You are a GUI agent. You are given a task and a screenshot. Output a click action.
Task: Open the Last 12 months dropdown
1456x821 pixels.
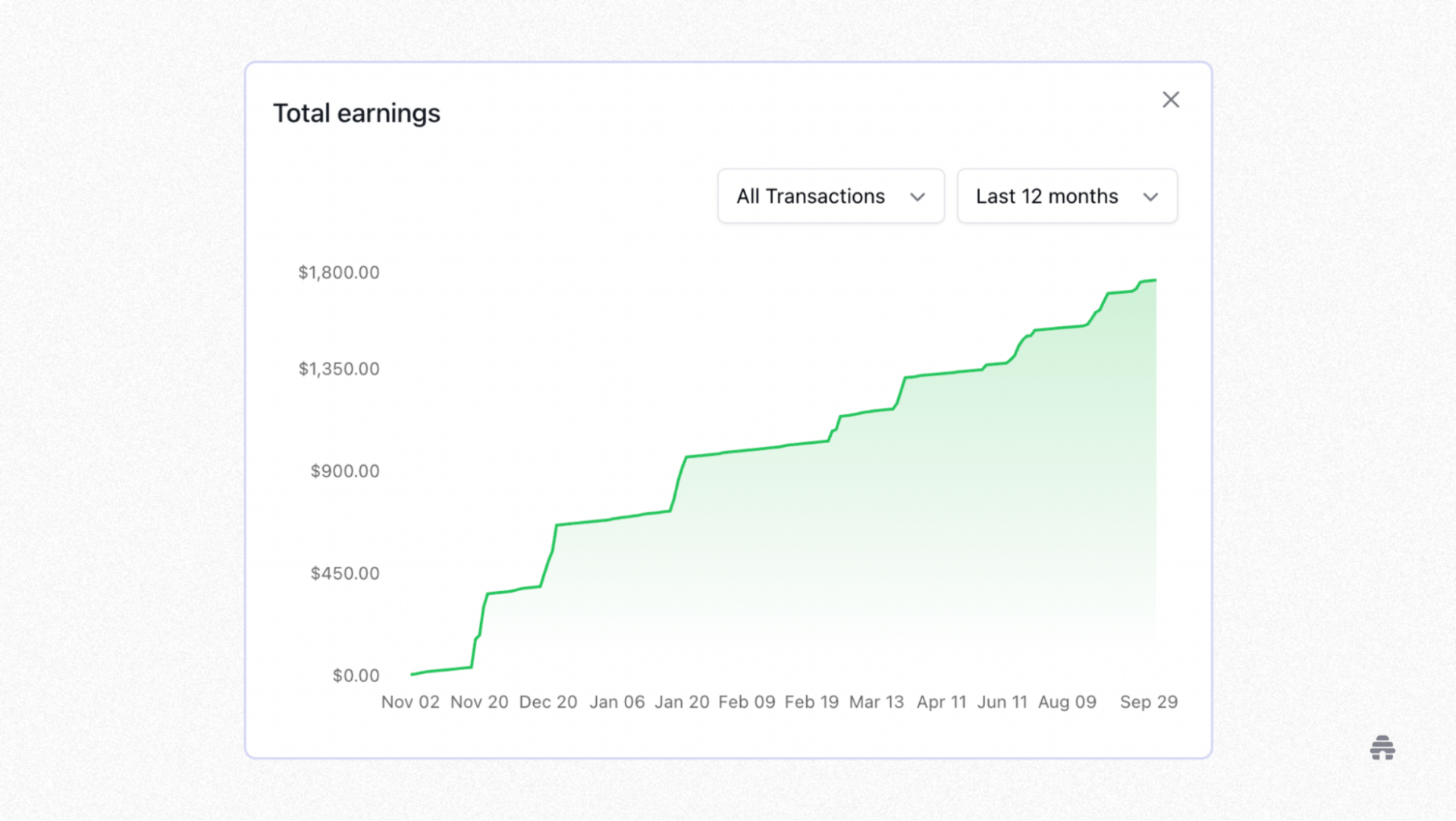(1066, 196)
